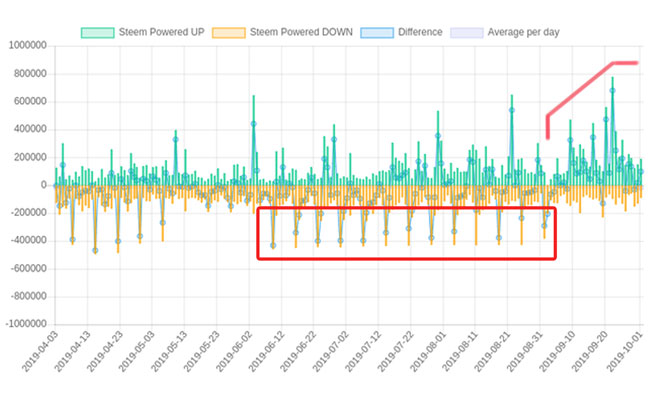Click the Difference legend color box
648x405 pixels.
click(377, 33)
